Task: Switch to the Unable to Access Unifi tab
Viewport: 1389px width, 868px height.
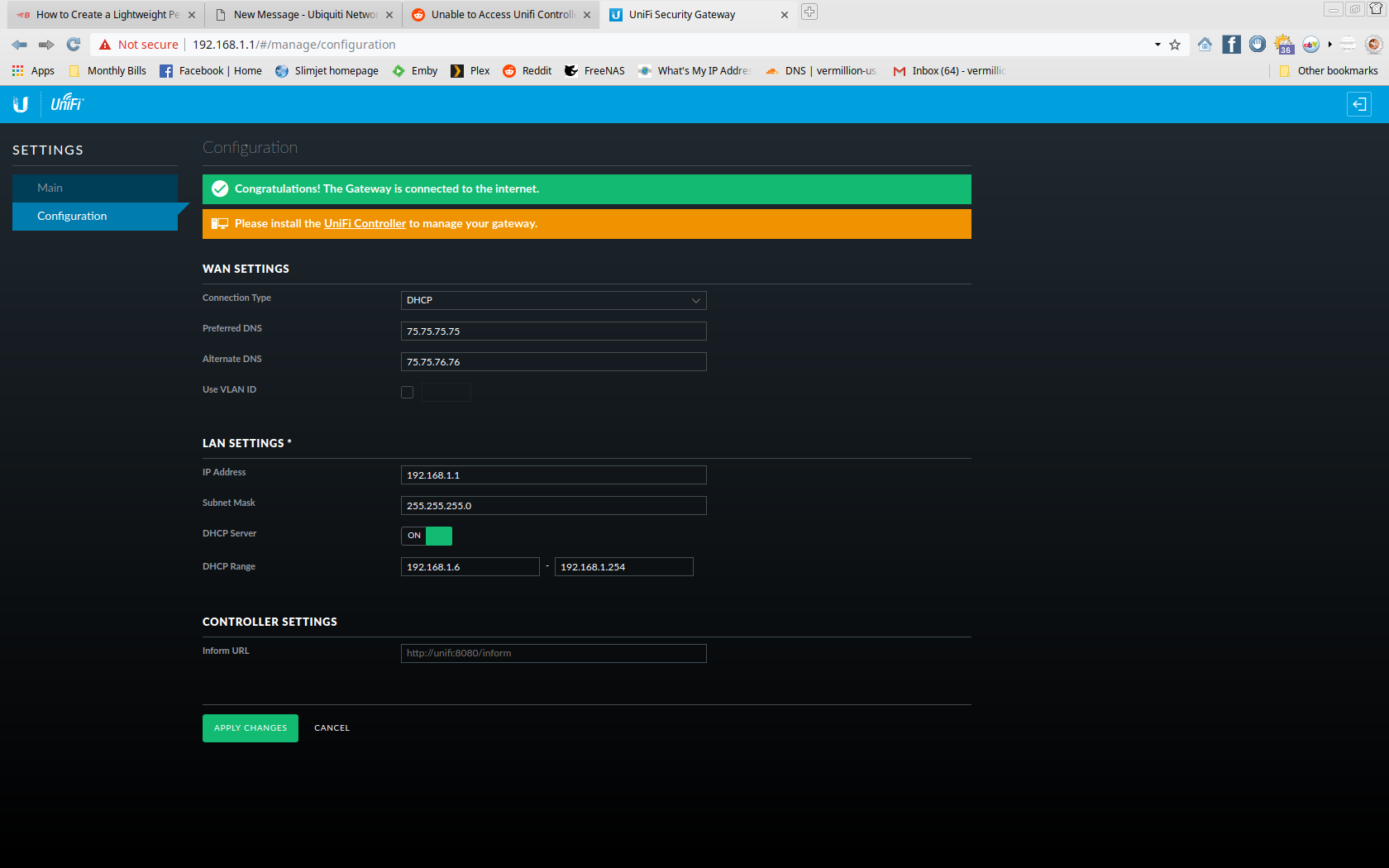Action: pyautogui.click(x=500, y=15)
